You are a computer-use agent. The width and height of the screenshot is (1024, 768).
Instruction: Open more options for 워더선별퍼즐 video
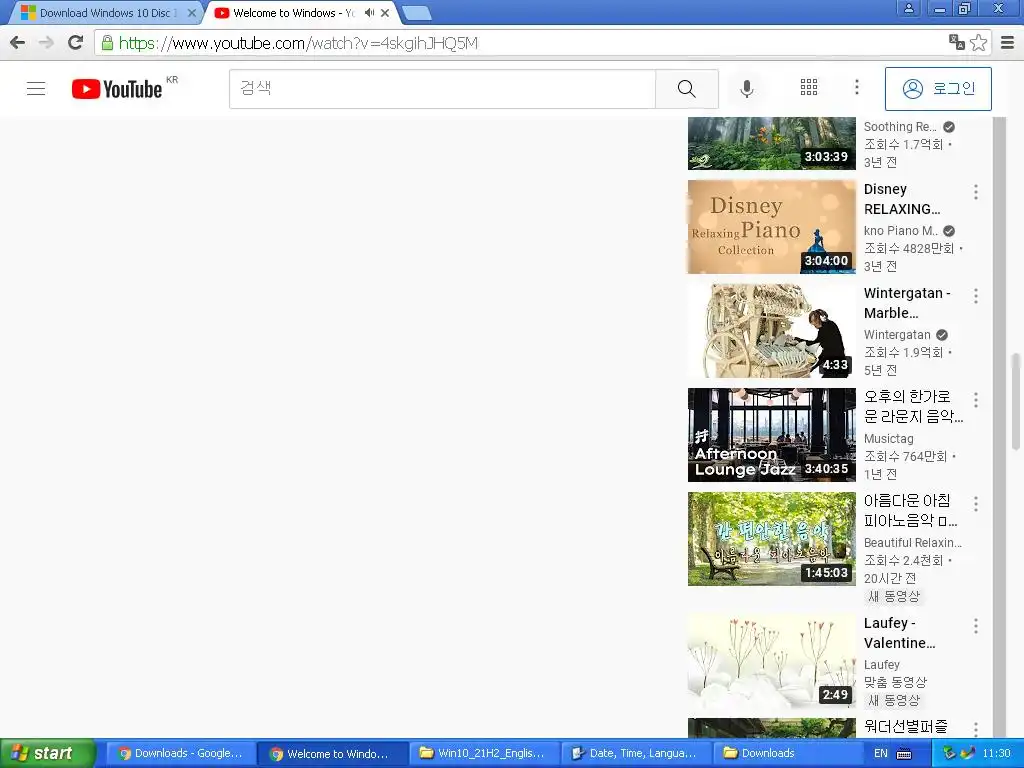(x=976, y=729)
